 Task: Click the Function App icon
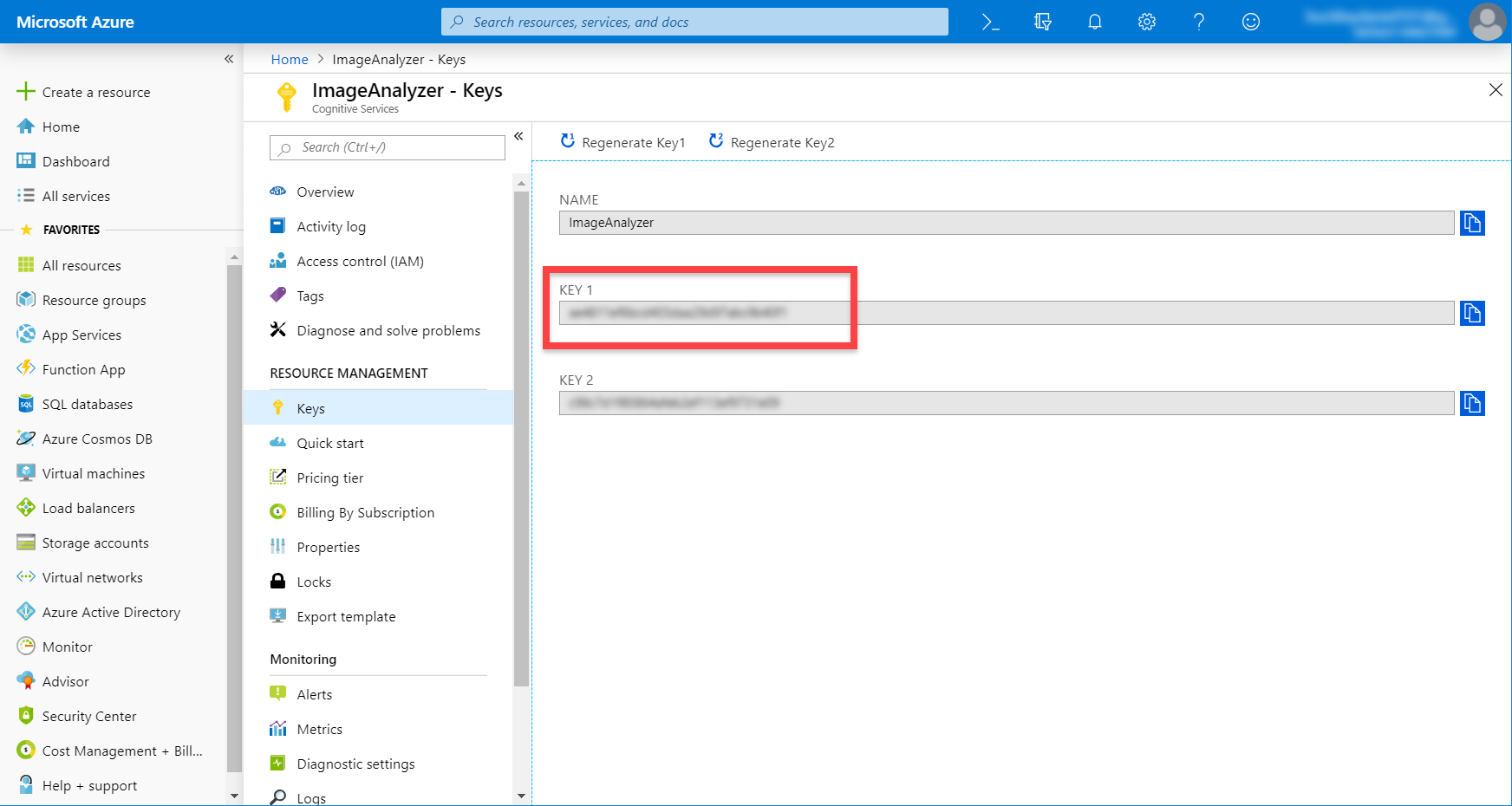[26, 368]
